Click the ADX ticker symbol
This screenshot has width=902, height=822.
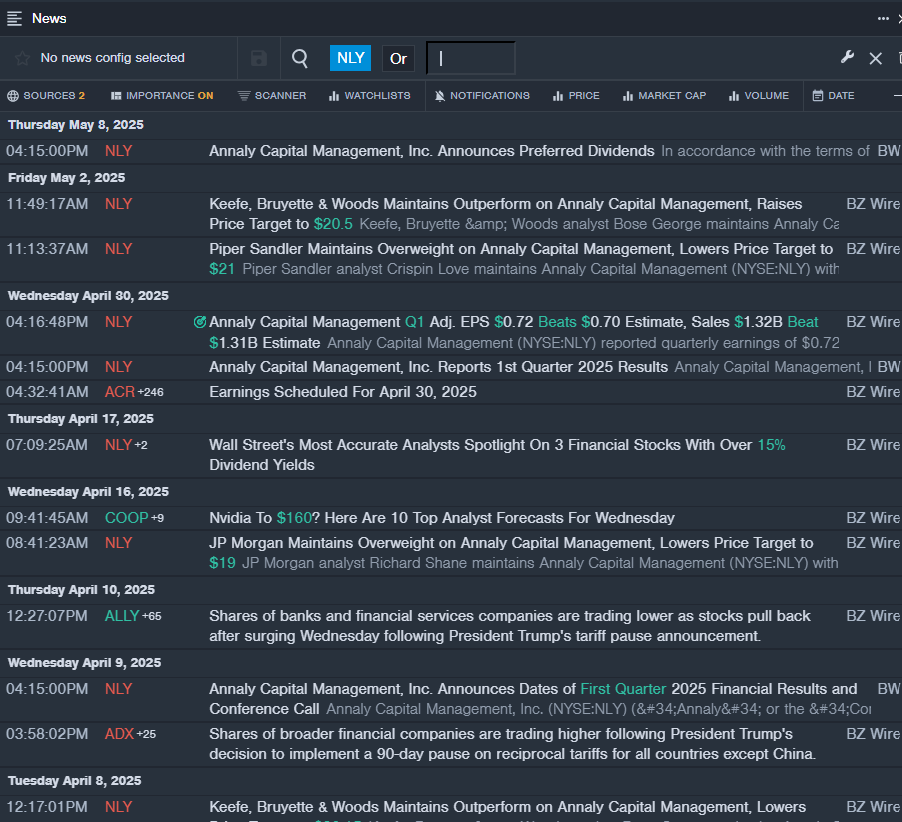coord(119,733)
